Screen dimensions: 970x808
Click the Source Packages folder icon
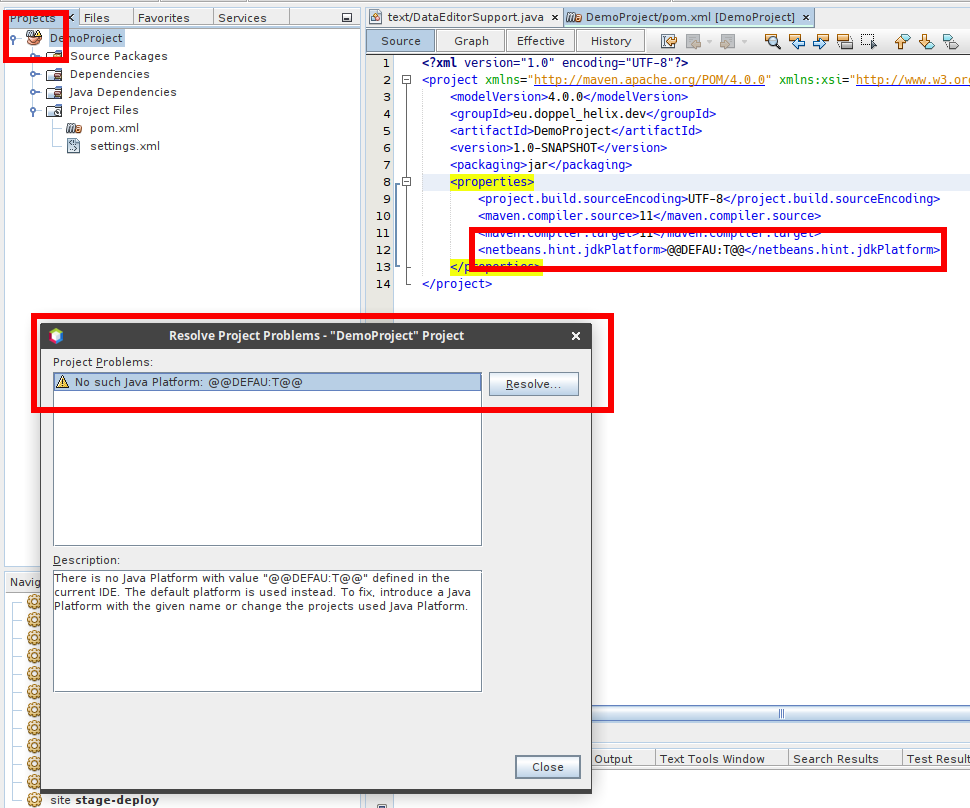(54, 56)
